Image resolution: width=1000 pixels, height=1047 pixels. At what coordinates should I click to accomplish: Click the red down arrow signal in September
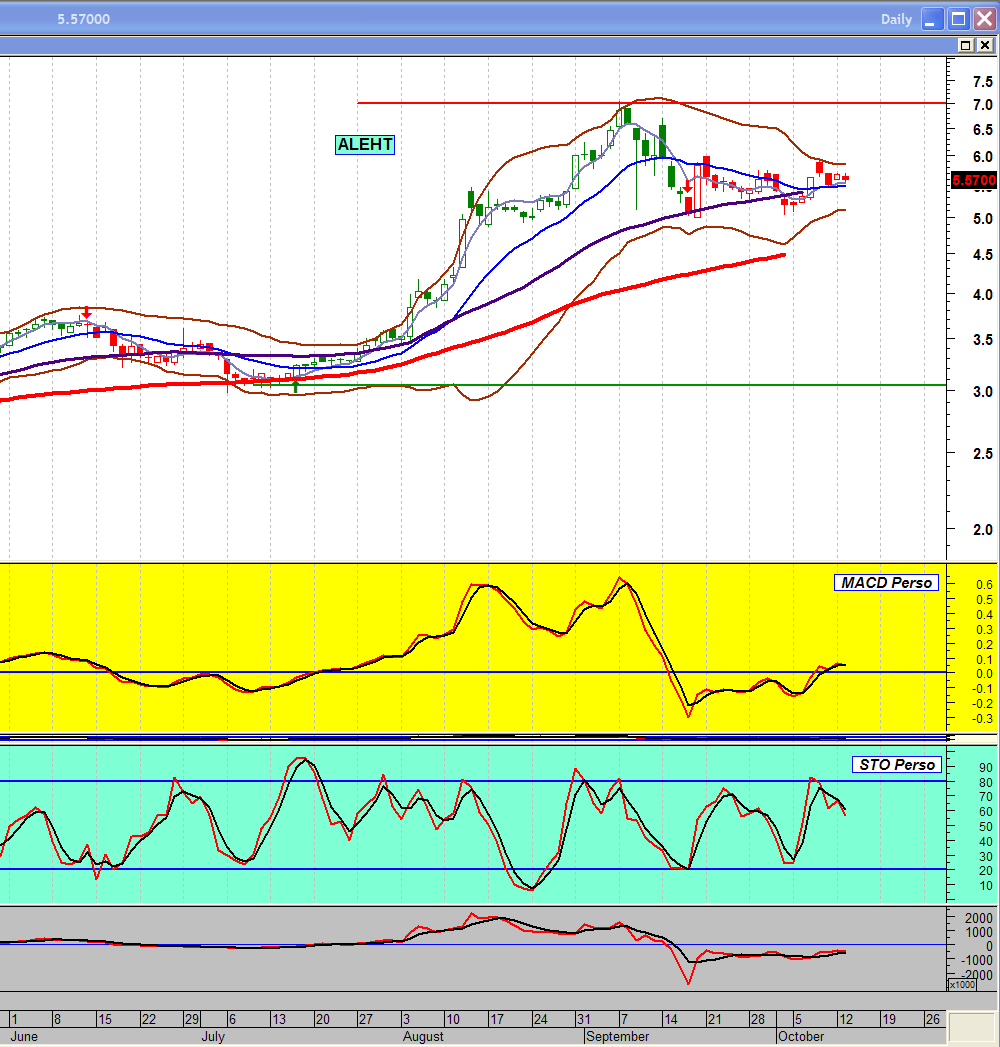pos(688,187)
